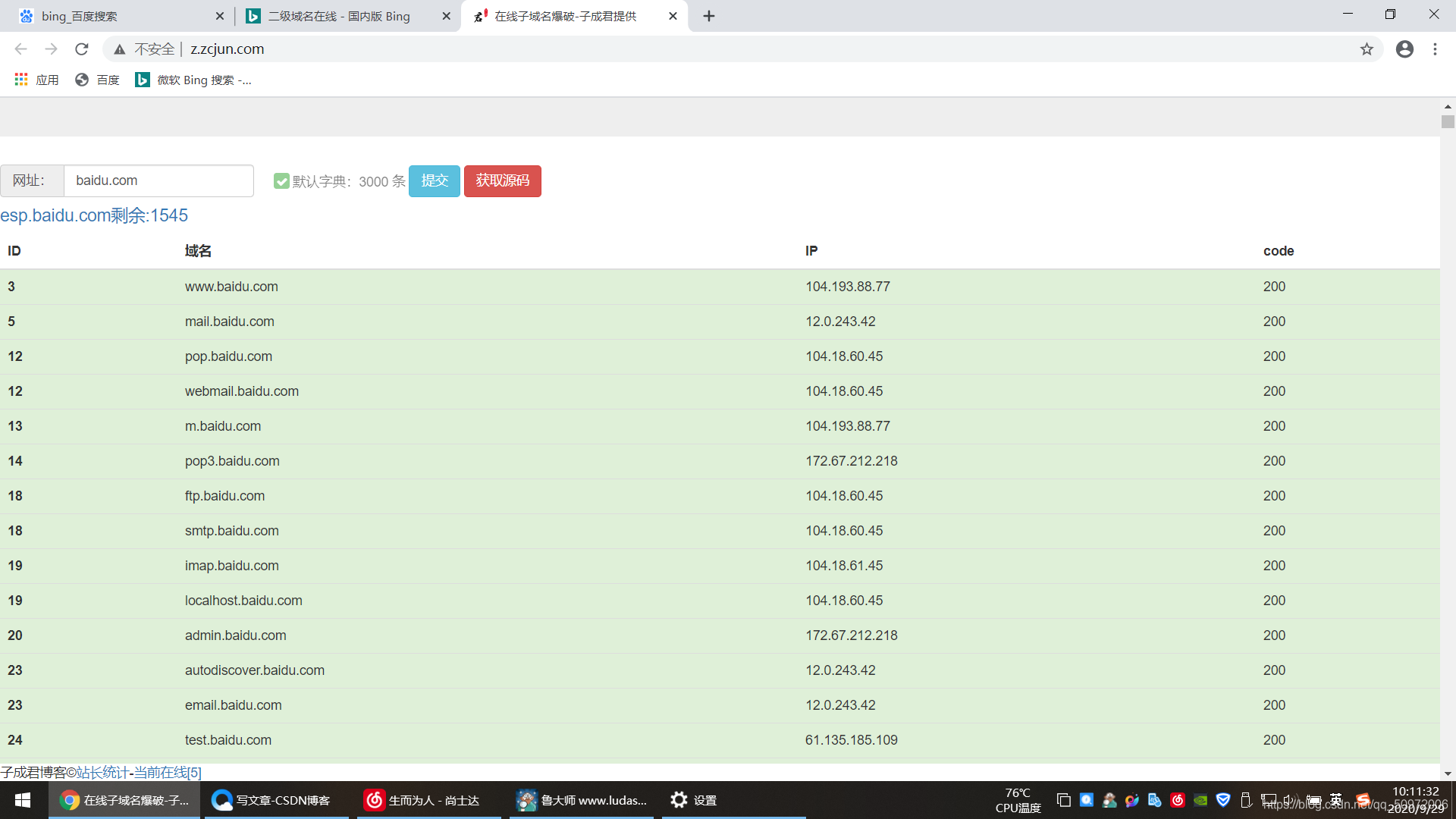Close the 二级域名在线 Bing tab

click(446, 16)
